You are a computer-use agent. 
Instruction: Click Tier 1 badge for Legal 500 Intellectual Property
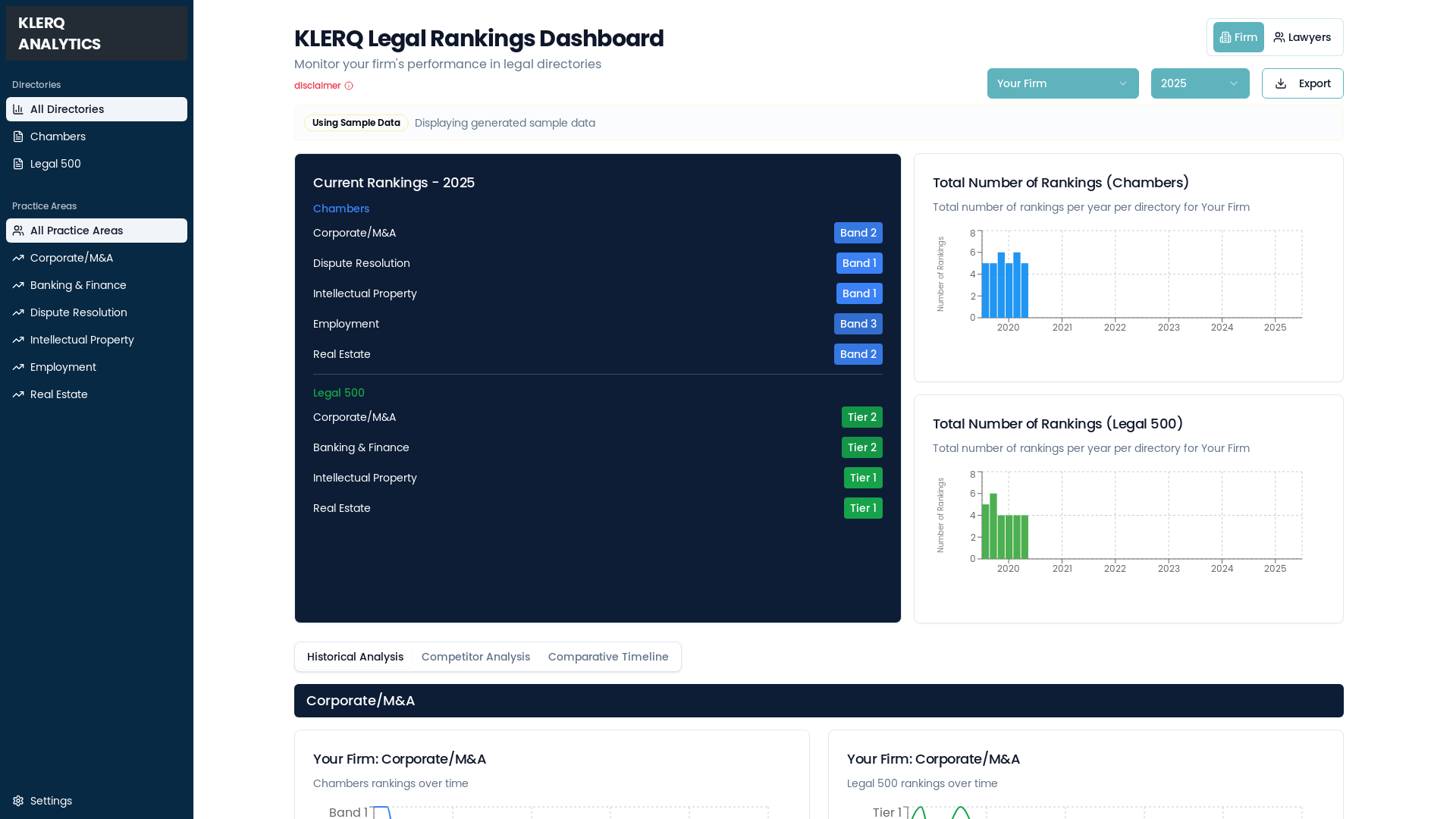tap(863, 478)
